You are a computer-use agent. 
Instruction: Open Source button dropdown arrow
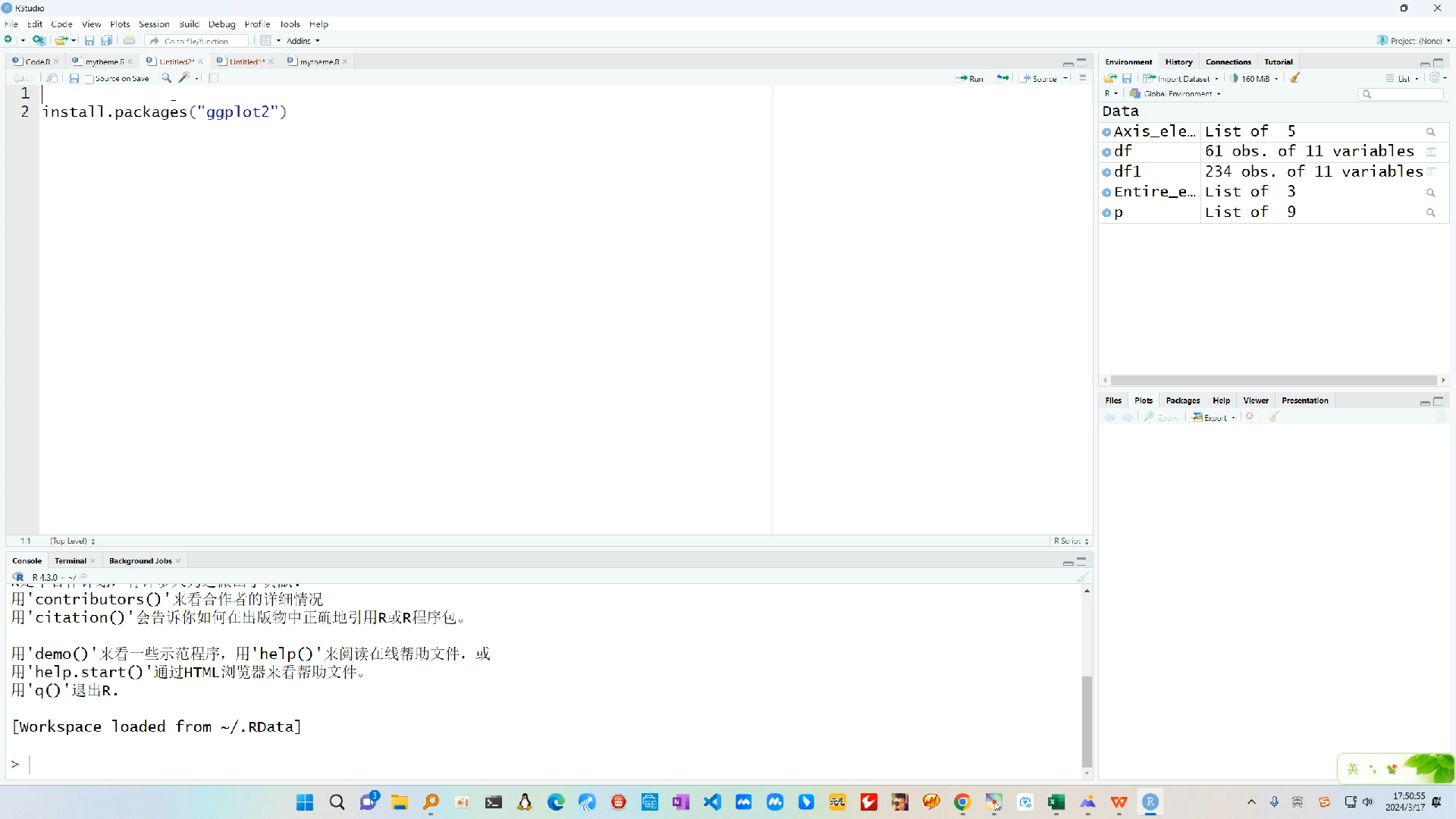(1065, 78)
